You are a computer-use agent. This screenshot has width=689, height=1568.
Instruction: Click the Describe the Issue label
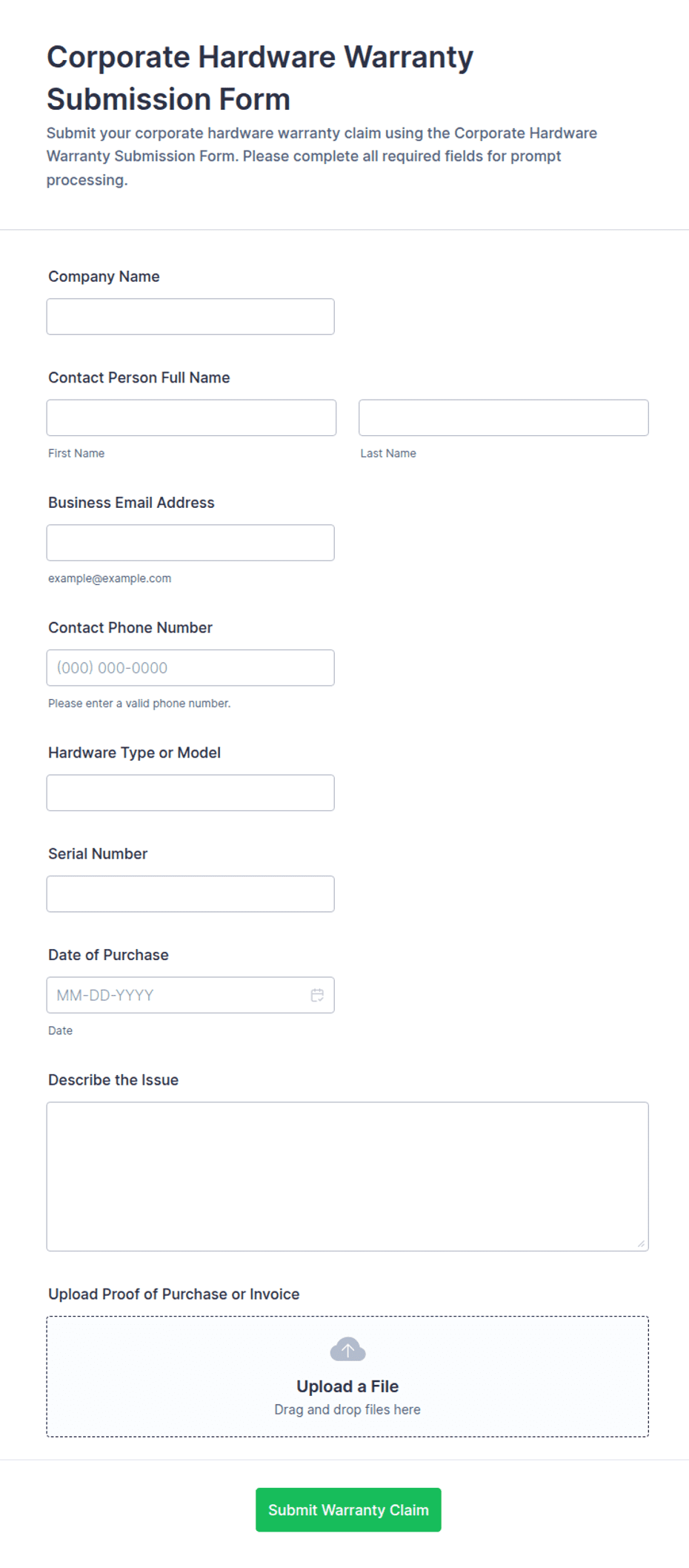113,1080
